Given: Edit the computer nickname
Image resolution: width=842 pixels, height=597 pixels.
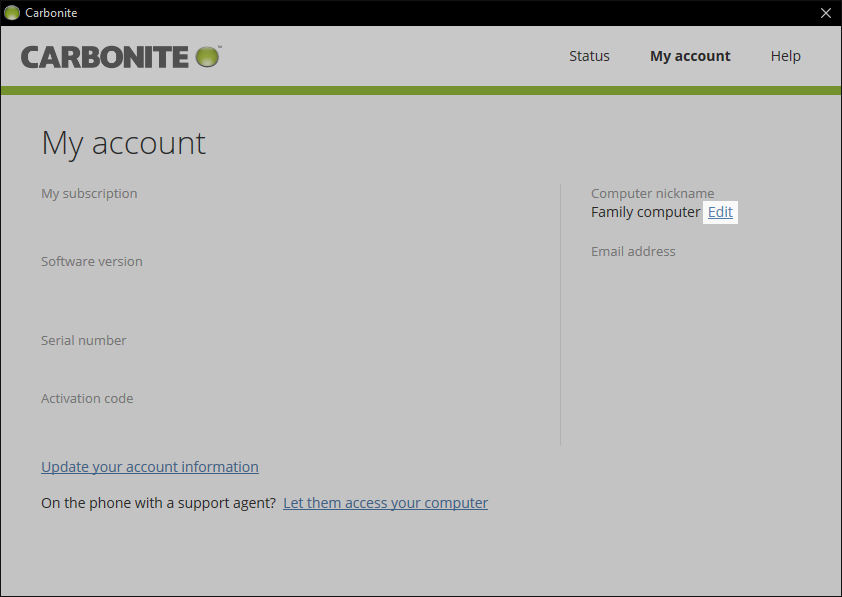Looking at the screenshot, I should pos(720,212).
